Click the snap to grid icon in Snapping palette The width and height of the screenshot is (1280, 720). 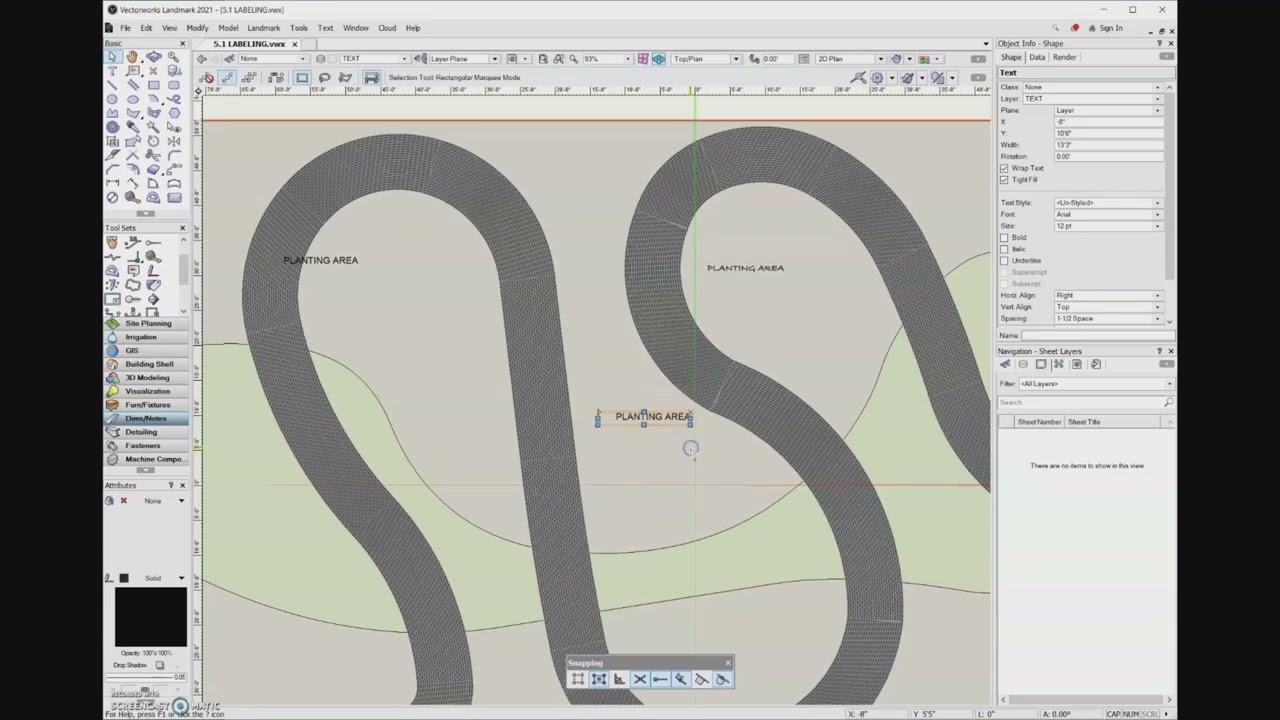tap(578, 679)
